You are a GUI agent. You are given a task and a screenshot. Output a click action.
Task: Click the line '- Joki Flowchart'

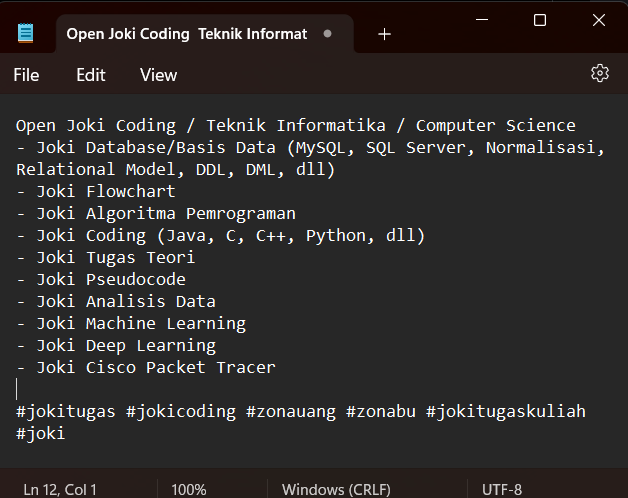96,192
